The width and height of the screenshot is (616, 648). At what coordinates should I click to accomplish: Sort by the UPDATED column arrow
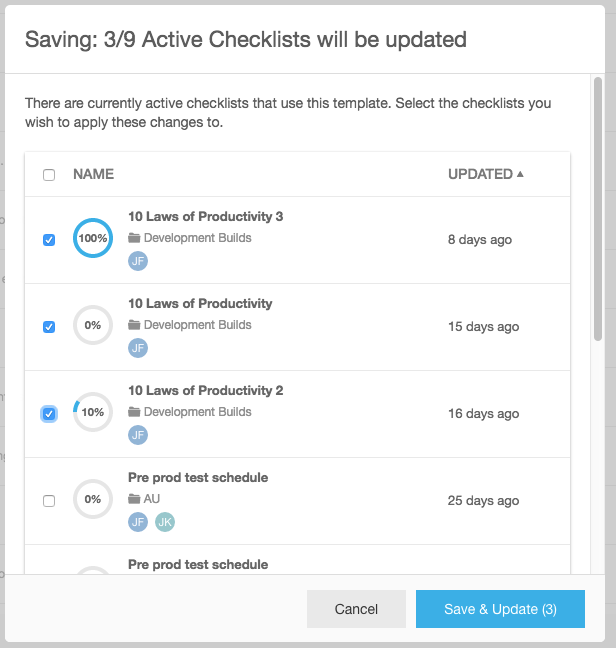tap(520, 174)
